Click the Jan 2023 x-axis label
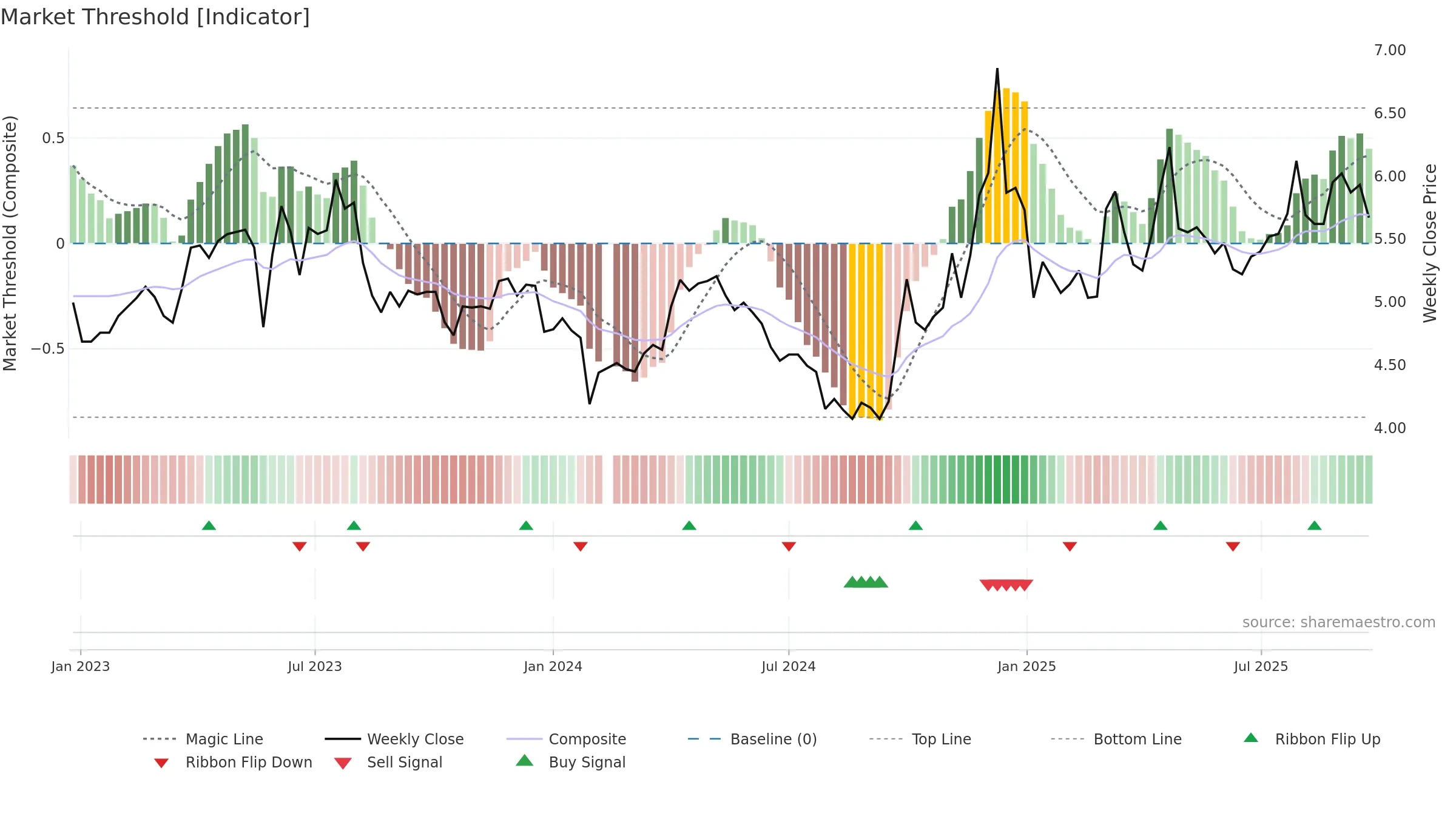This screenshot has height=819, width=1456. pos(81,667)
